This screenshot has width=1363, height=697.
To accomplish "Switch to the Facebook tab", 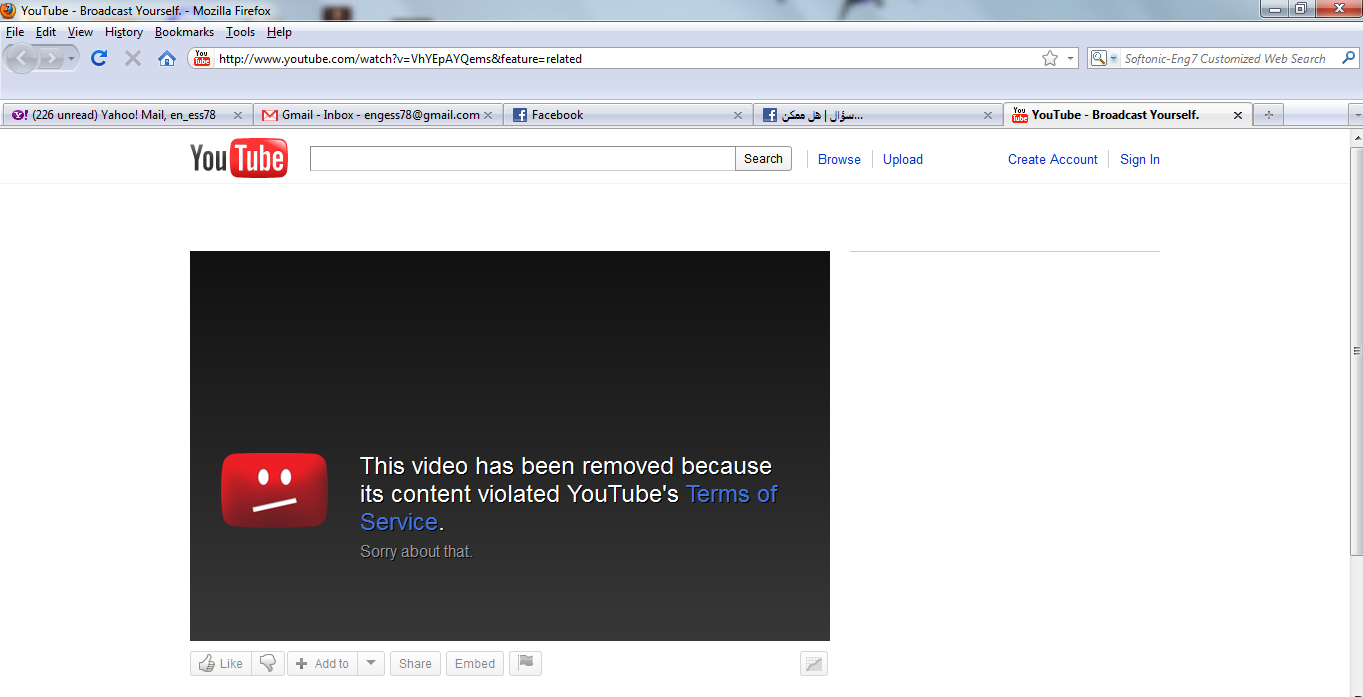I will point(627,115).
